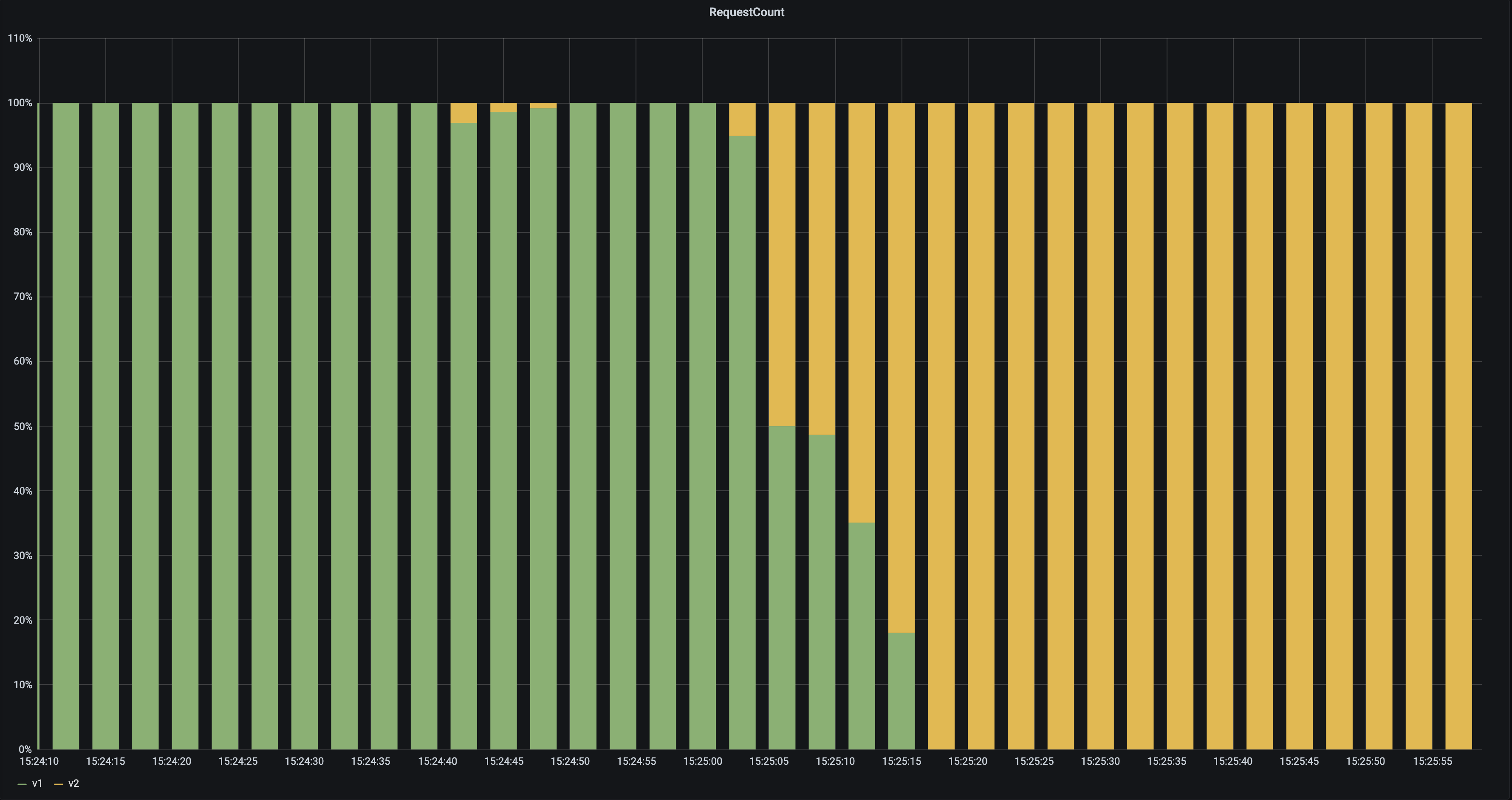Click yellow segment of bar with v1 at 95%
The height and width of the screenshot is (800, 1512).
click(743, 119)
